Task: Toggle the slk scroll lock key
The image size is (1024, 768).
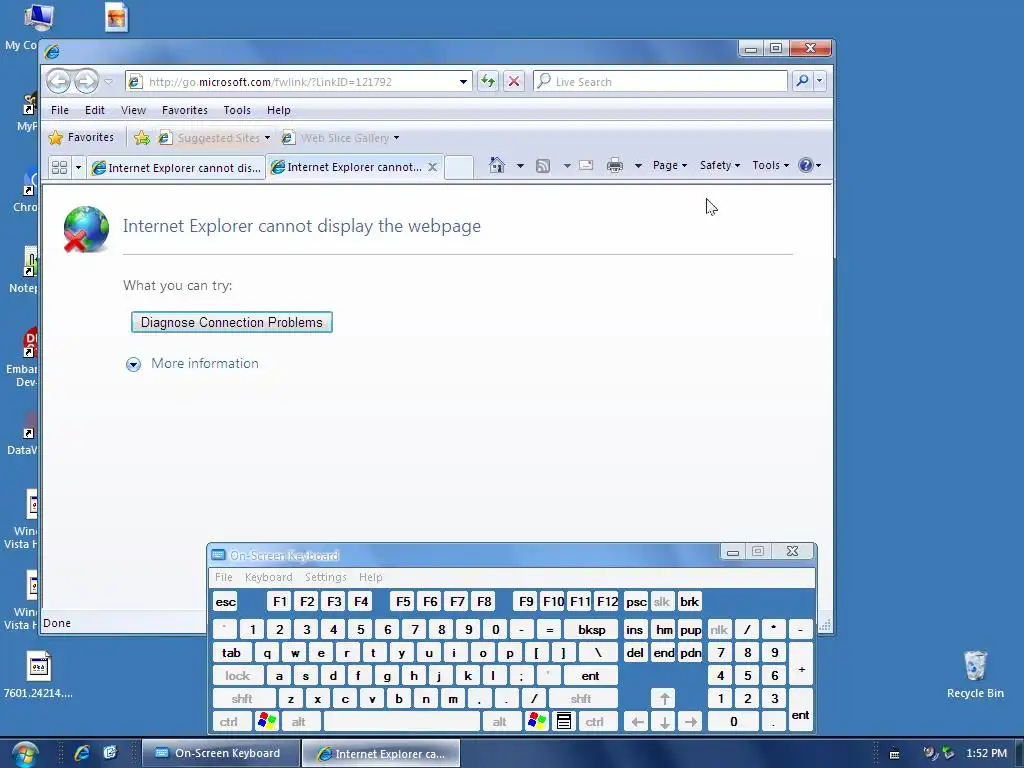Action: [x=662, y=601]
